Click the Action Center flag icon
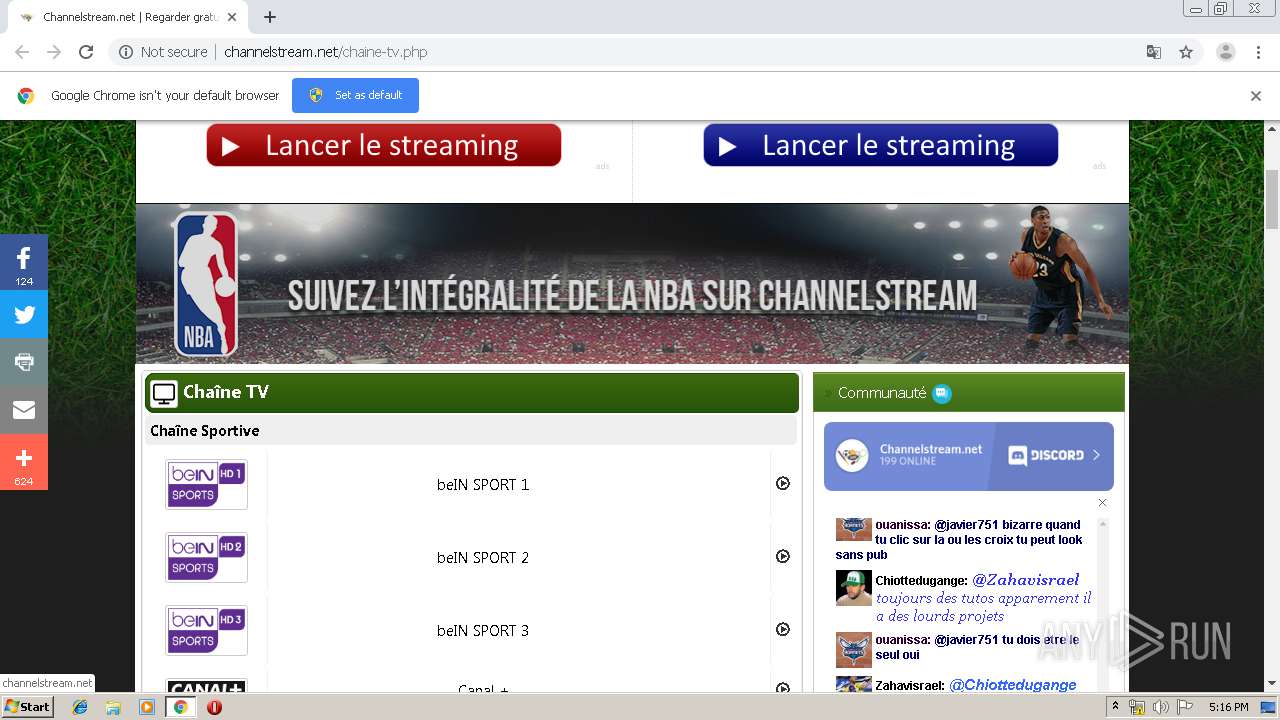The width and height of the screenshot is (1280, 720). click(1183, 707)
